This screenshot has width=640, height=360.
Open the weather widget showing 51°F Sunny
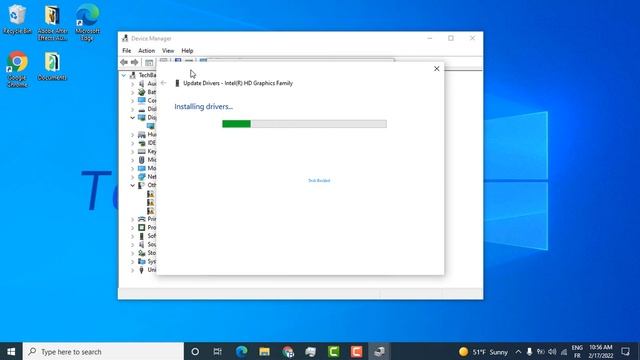pos(483,351)
